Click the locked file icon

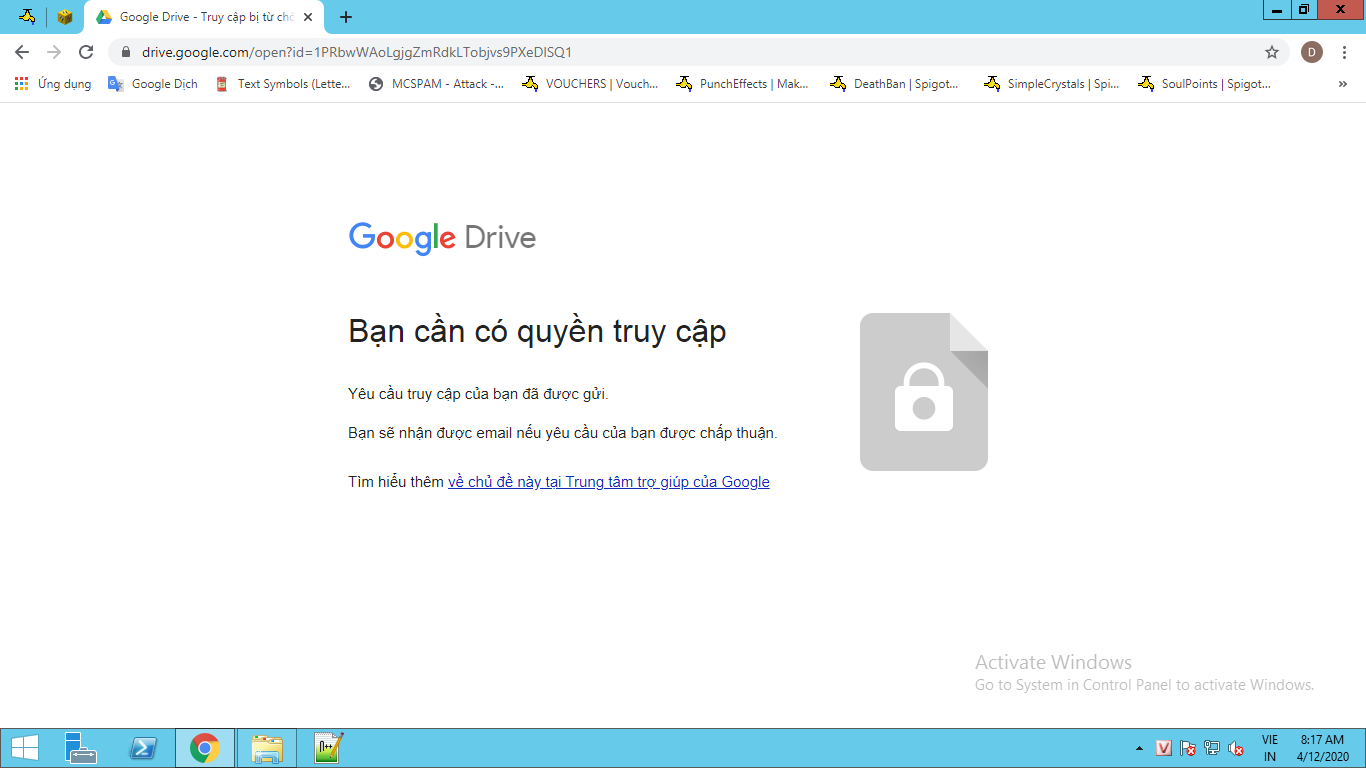pos(924,392)
